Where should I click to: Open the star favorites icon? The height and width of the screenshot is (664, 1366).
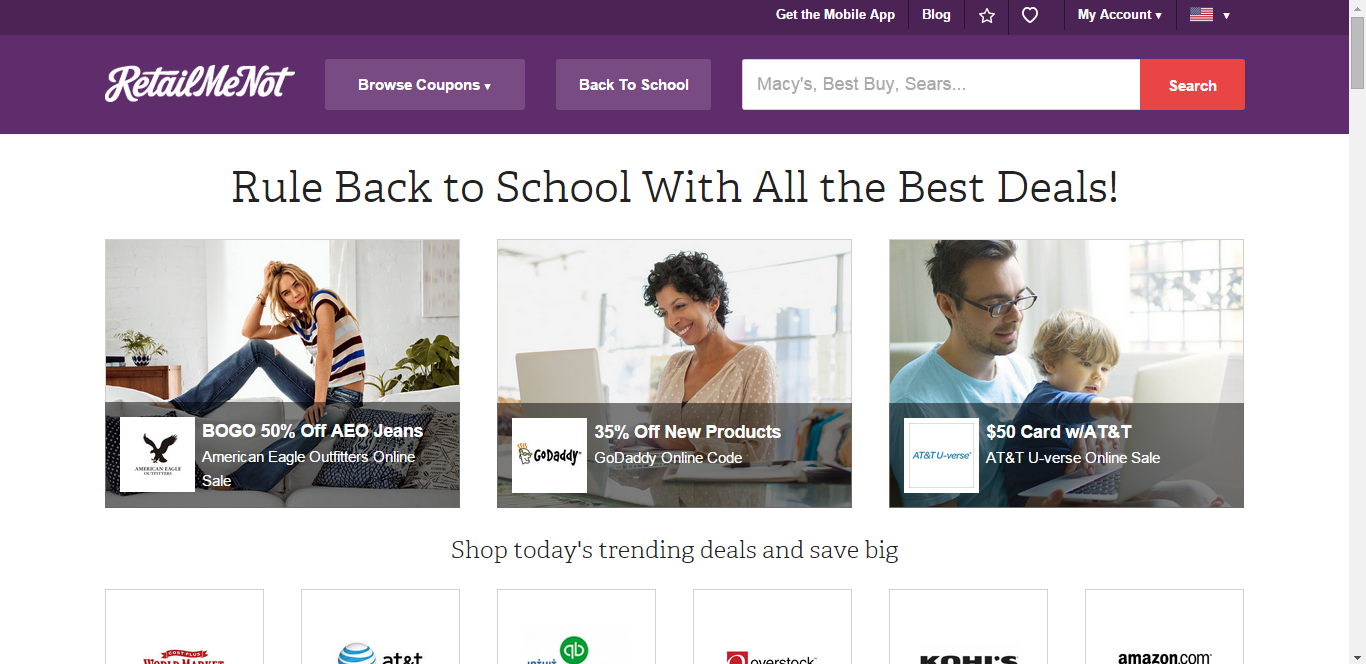[x=987, y=15]
